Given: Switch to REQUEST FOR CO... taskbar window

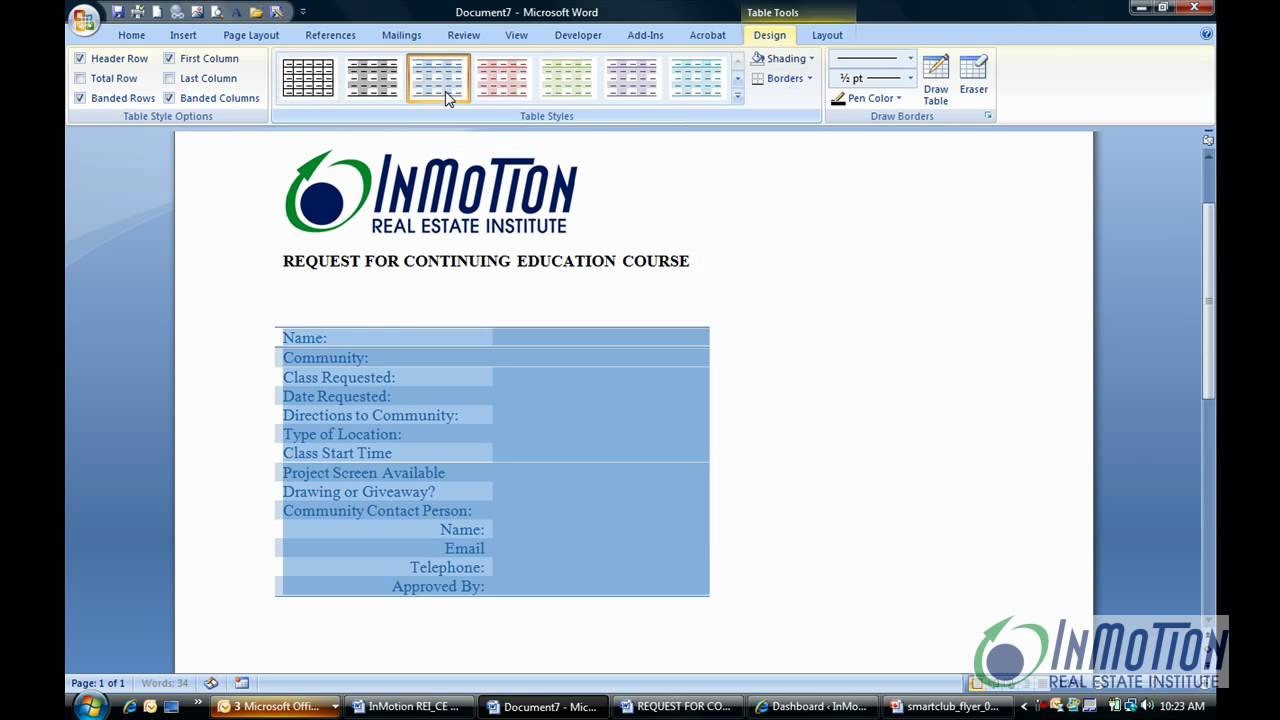Looking at the screenshot, I should 678,706.
